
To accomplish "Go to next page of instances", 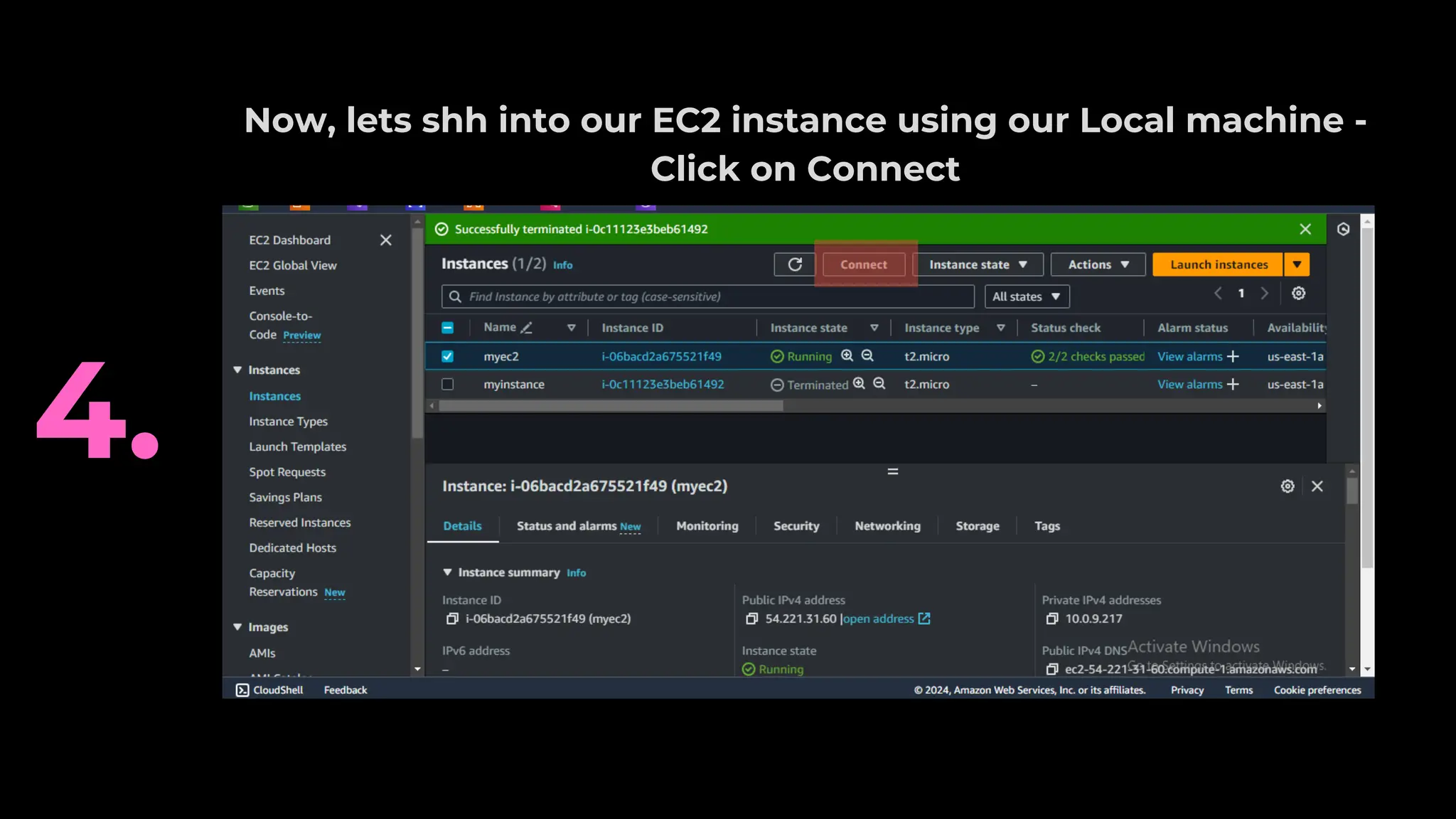I will click(x=1264, y=294).
